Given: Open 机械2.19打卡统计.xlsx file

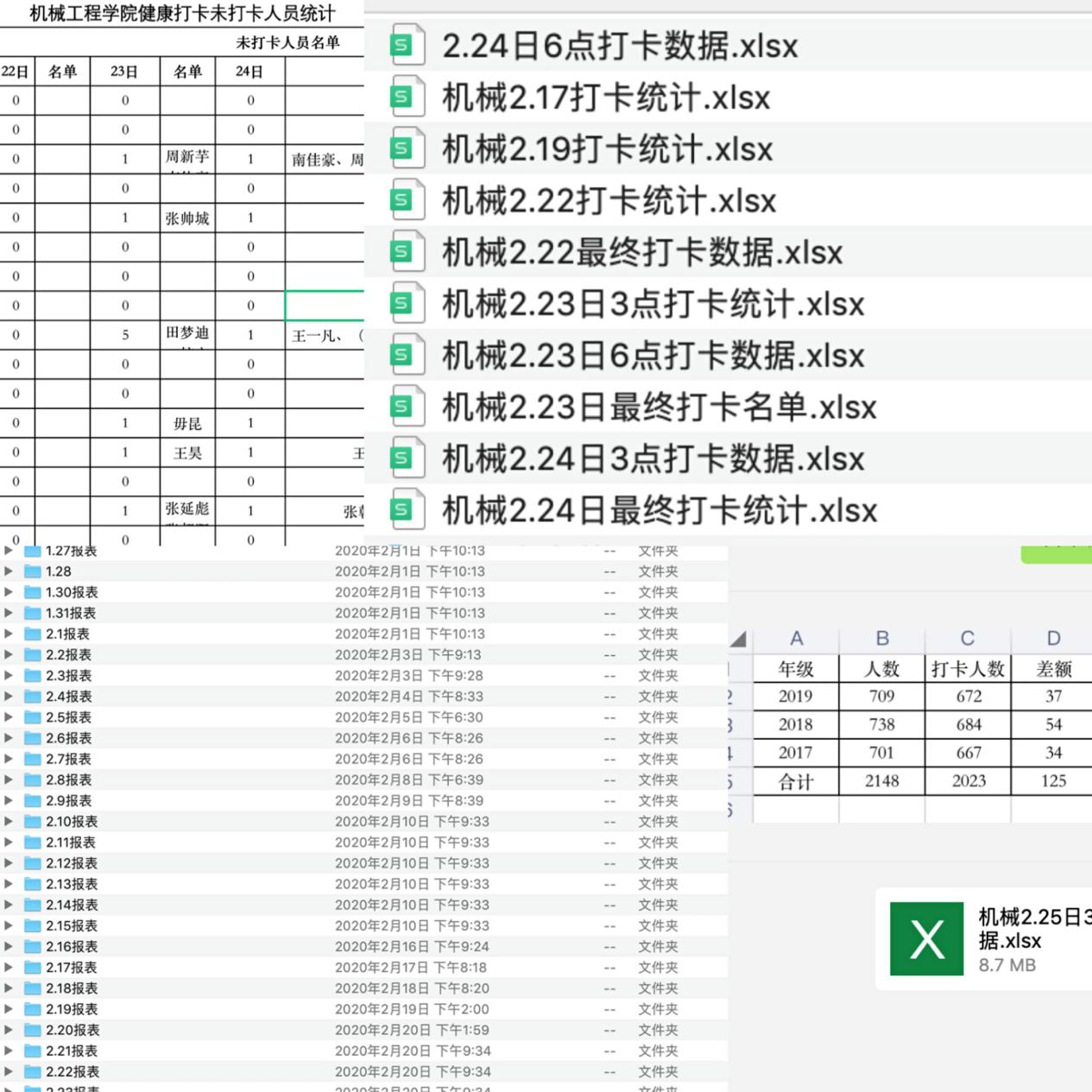Looking at the screenshot, I should coord(607,149).
